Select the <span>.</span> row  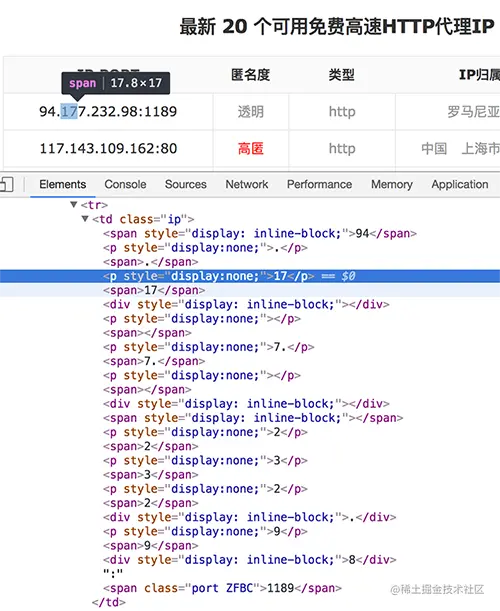(150, 262)
